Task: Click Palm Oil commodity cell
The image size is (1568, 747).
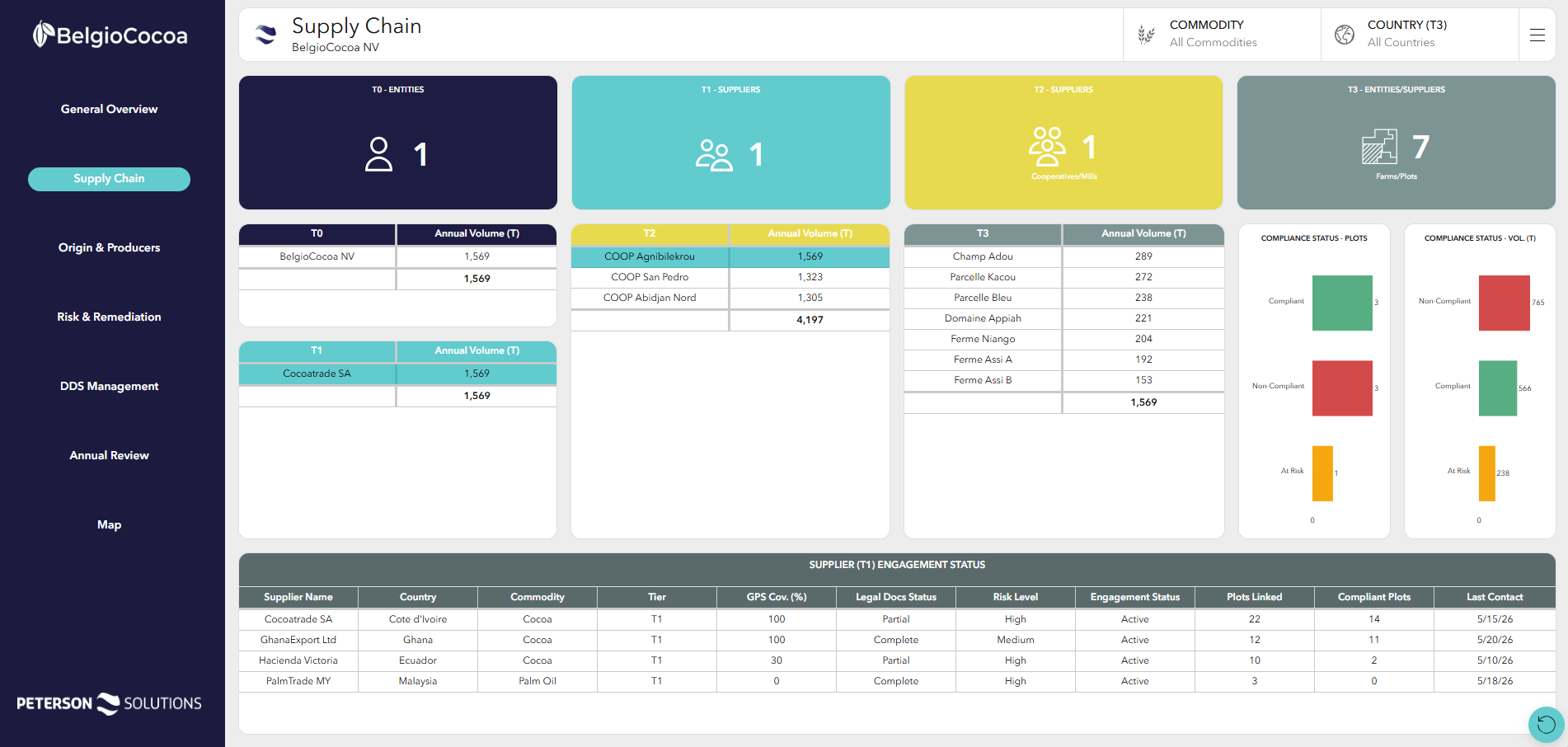Action: (538, 681)
